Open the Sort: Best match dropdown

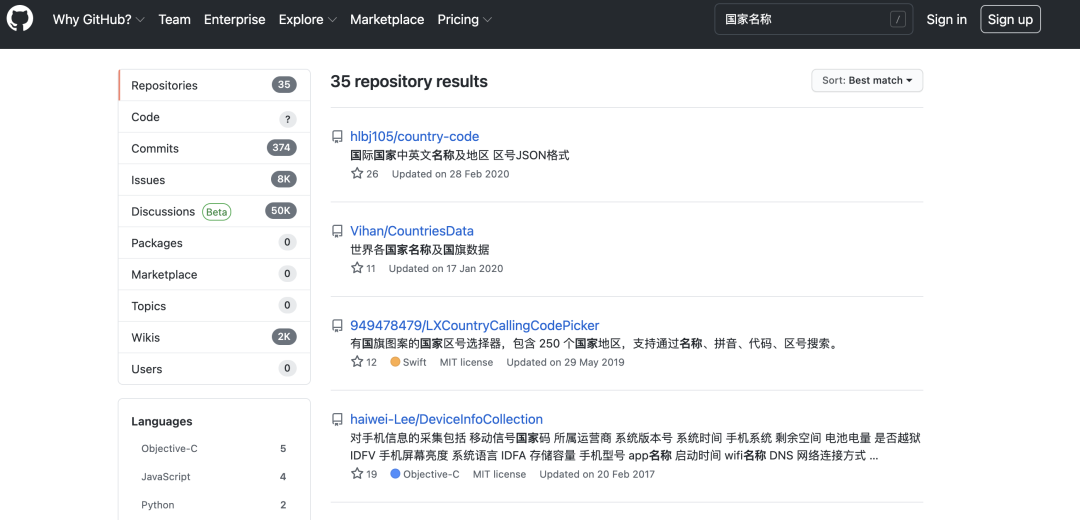(x=867, y=81)
